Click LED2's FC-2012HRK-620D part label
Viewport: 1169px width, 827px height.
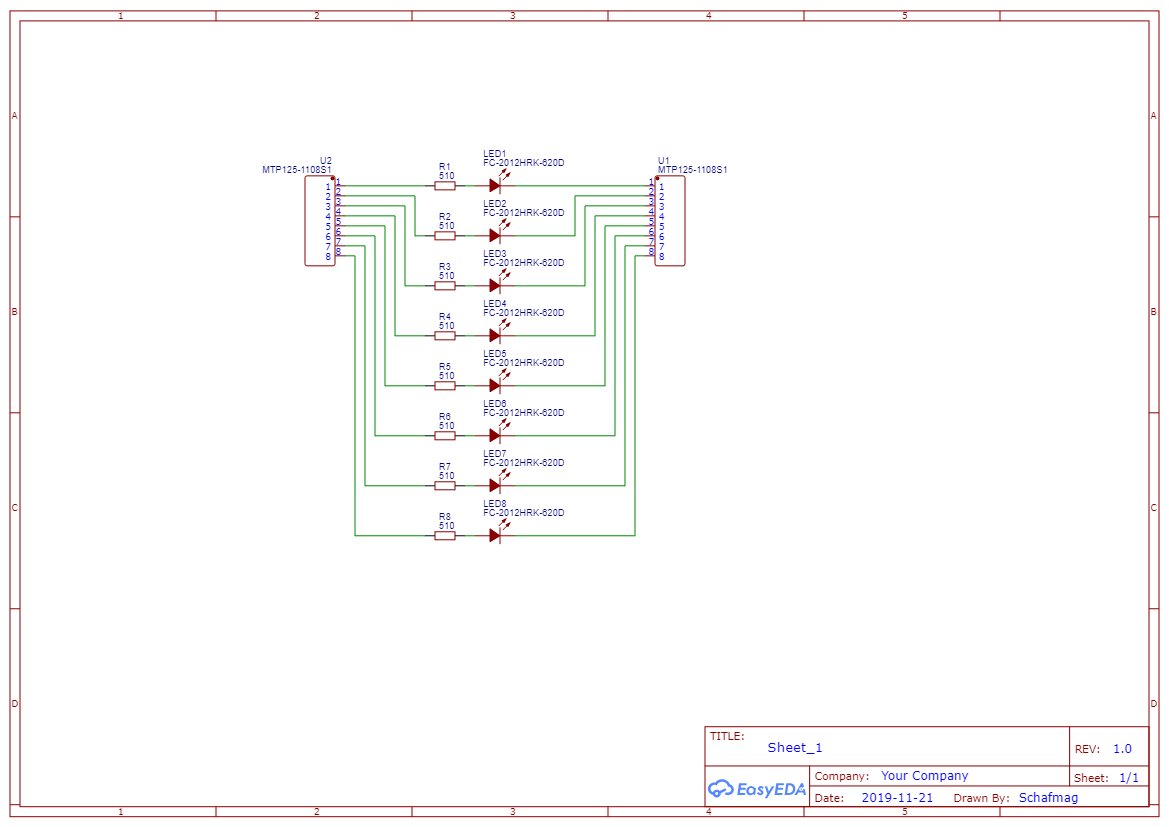pos(523,213)
